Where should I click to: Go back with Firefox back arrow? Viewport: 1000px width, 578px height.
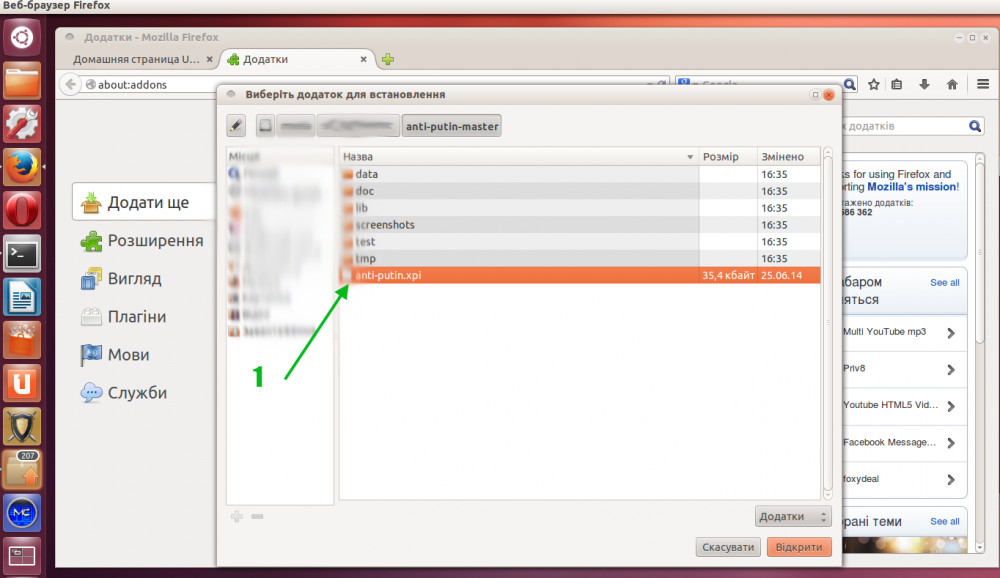point(70,84)
